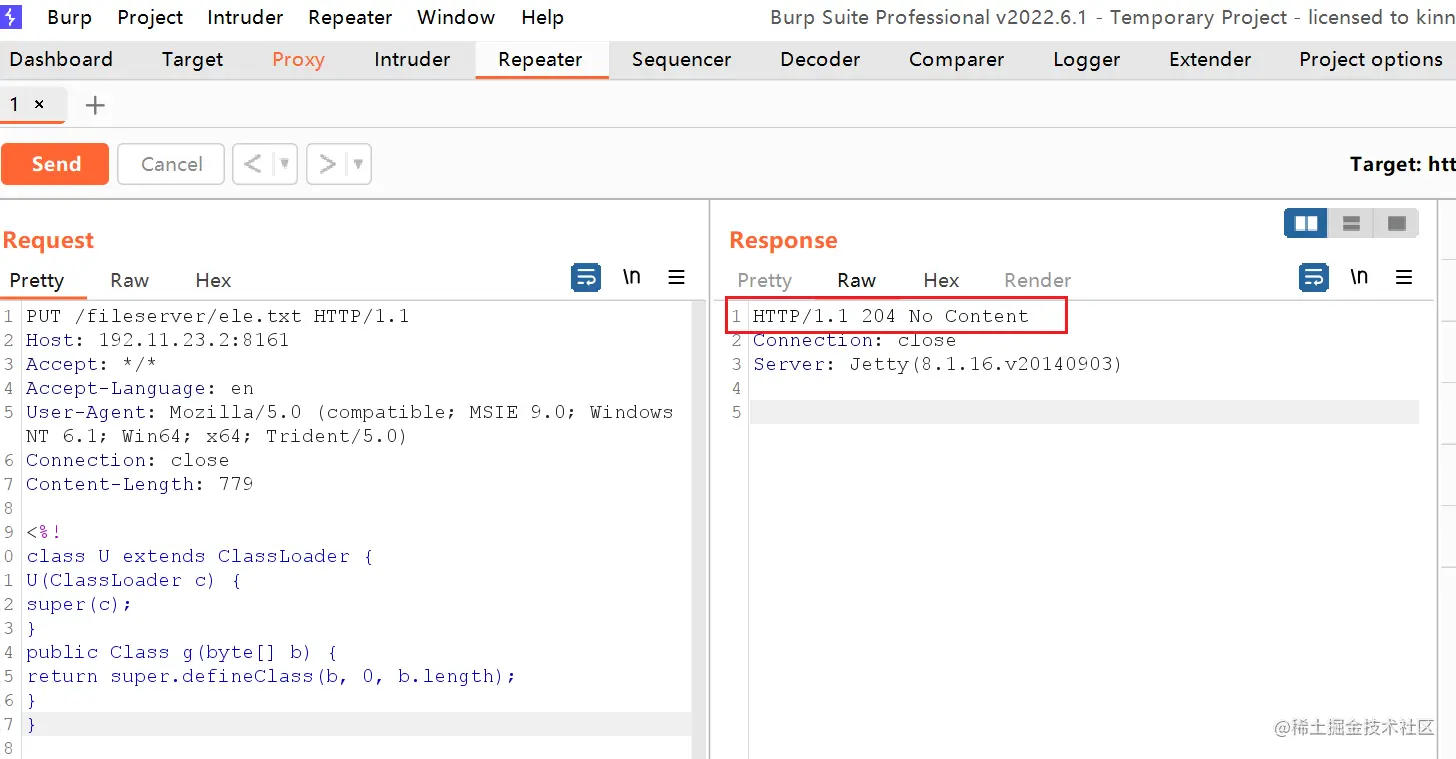Screen dimensions: 1456x759
Task: Click the 'U(ClassLoader c) {' line
Action: tap(134, 580)
